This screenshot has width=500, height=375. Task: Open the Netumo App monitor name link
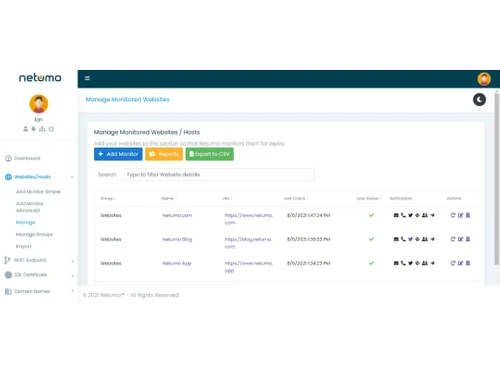[177, 263]
